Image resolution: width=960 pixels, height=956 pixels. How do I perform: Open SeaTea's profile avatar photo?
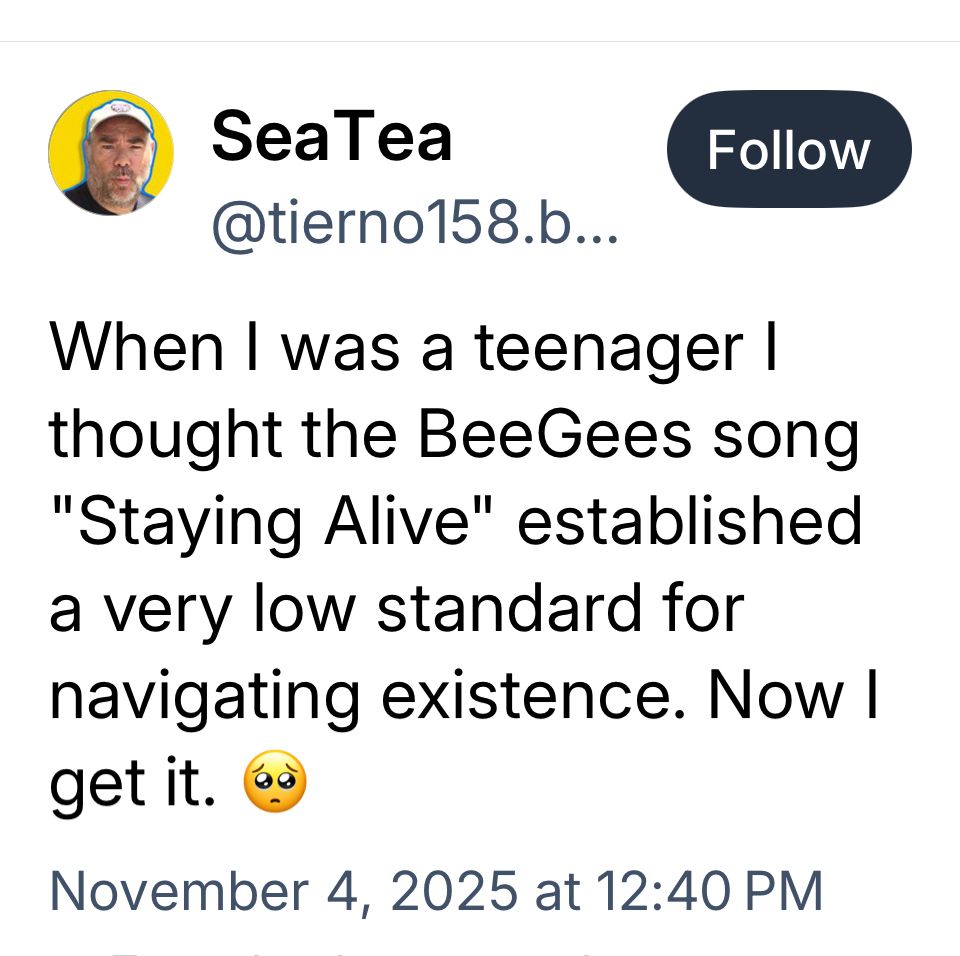[x=111, y=152]
